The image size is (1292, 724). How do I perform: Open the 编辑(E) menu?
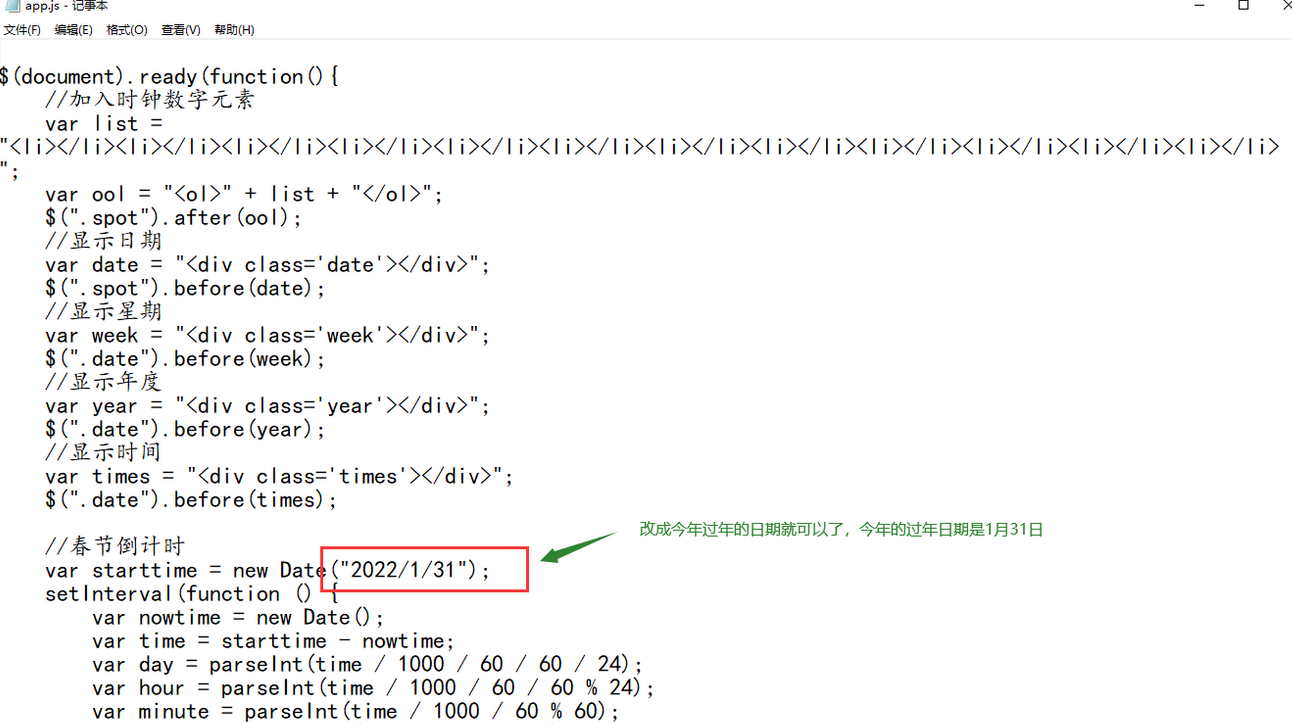point(73,30)
